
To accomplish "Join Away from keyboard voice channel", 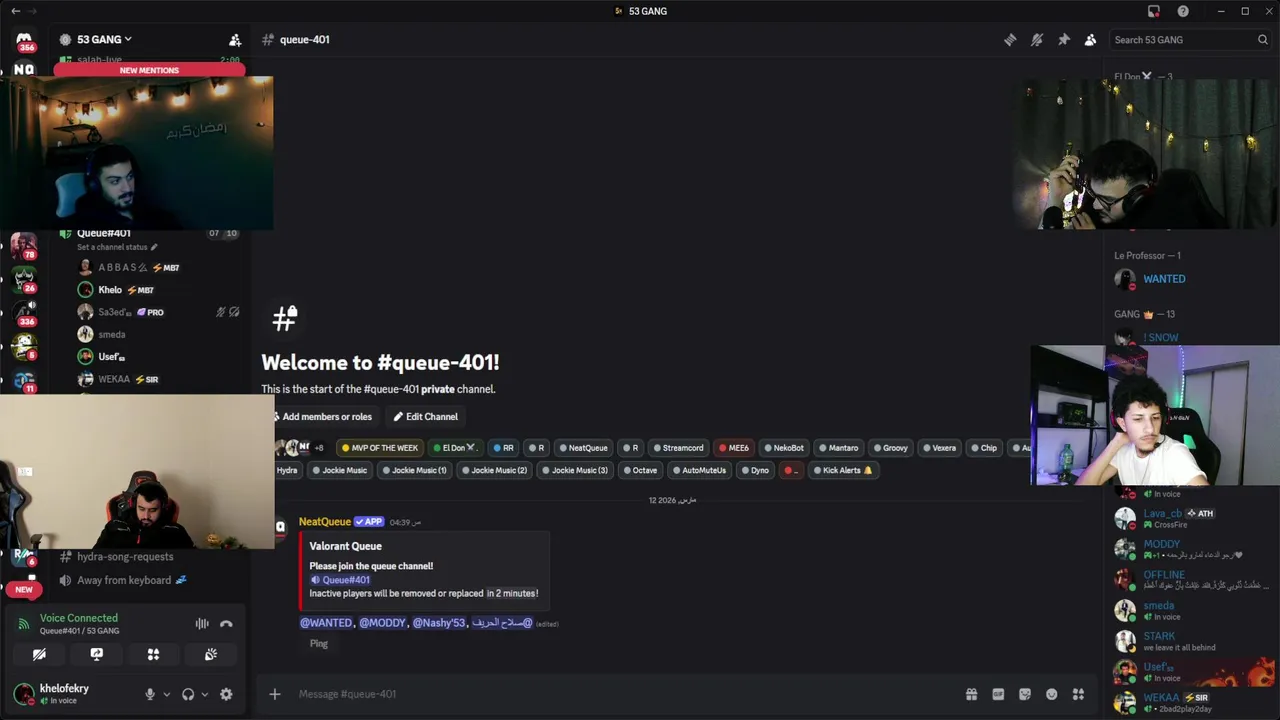I will click(x=132, y=580).
